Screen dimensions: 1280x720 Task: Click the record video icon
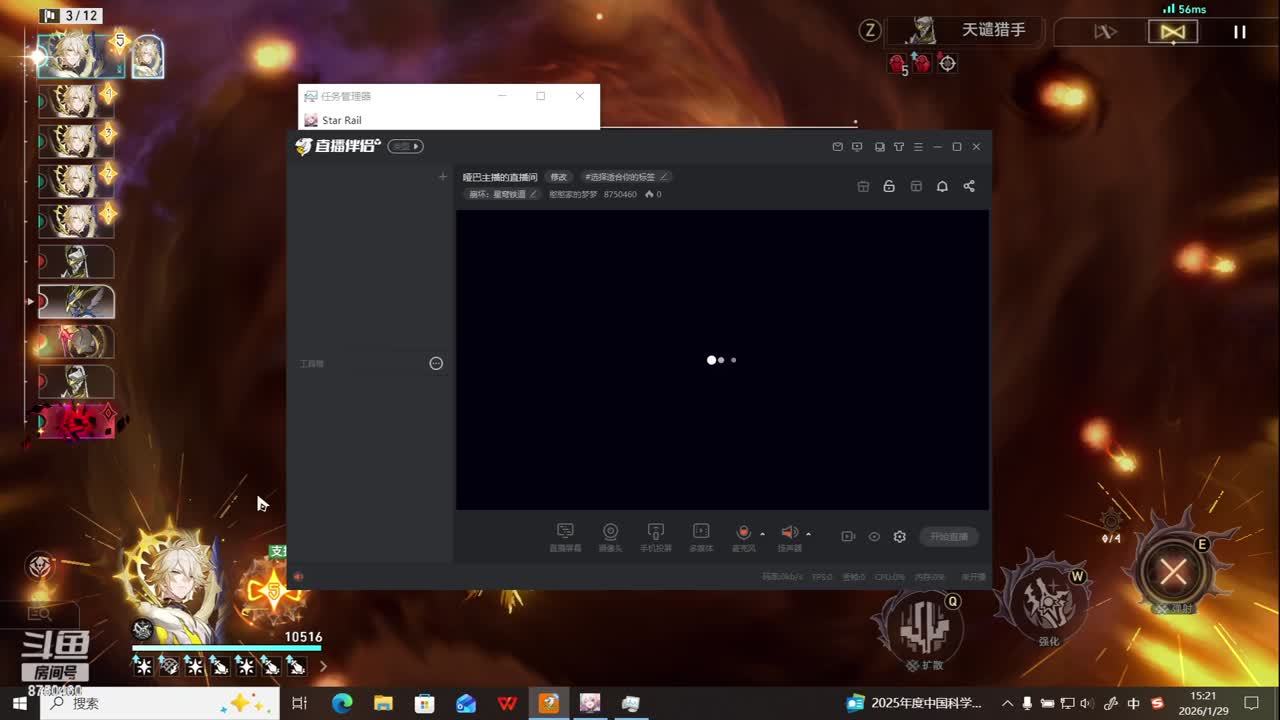pyautogui.click(x=848, y=537)
